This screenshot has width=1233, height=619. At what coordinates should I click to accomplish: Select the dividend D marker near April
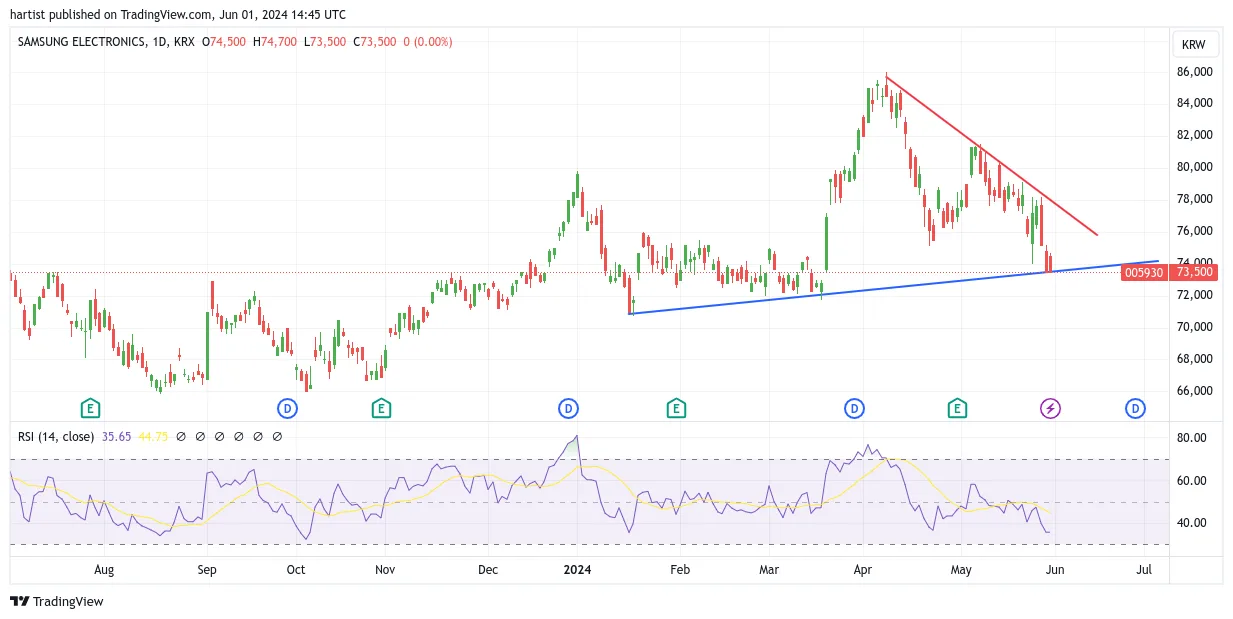pos(854,408)
